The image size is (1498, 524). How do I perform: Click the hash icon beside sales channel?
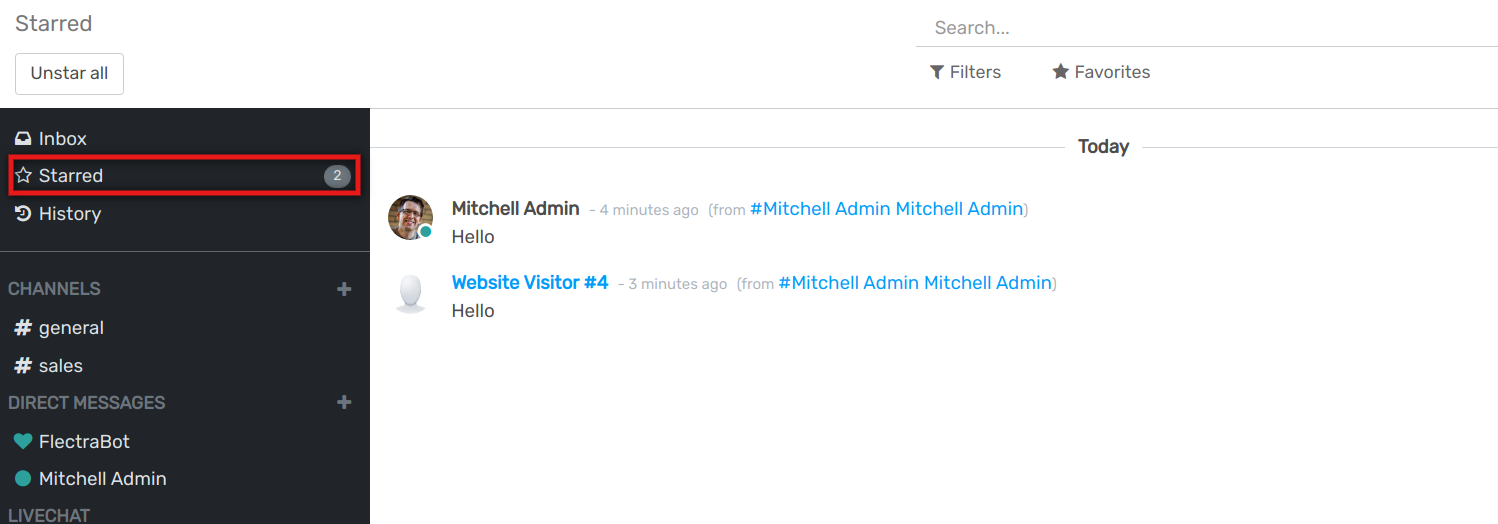(x=23, y=366)
